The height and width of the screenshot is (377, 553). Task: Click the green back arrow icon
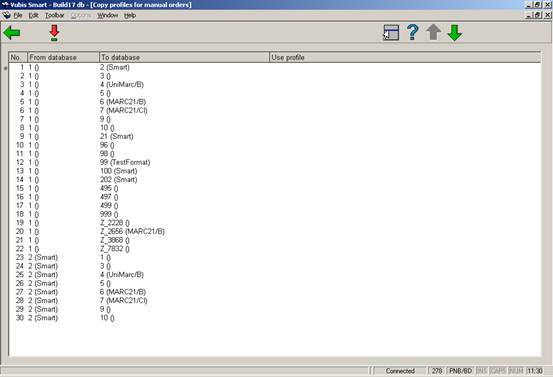12,33
